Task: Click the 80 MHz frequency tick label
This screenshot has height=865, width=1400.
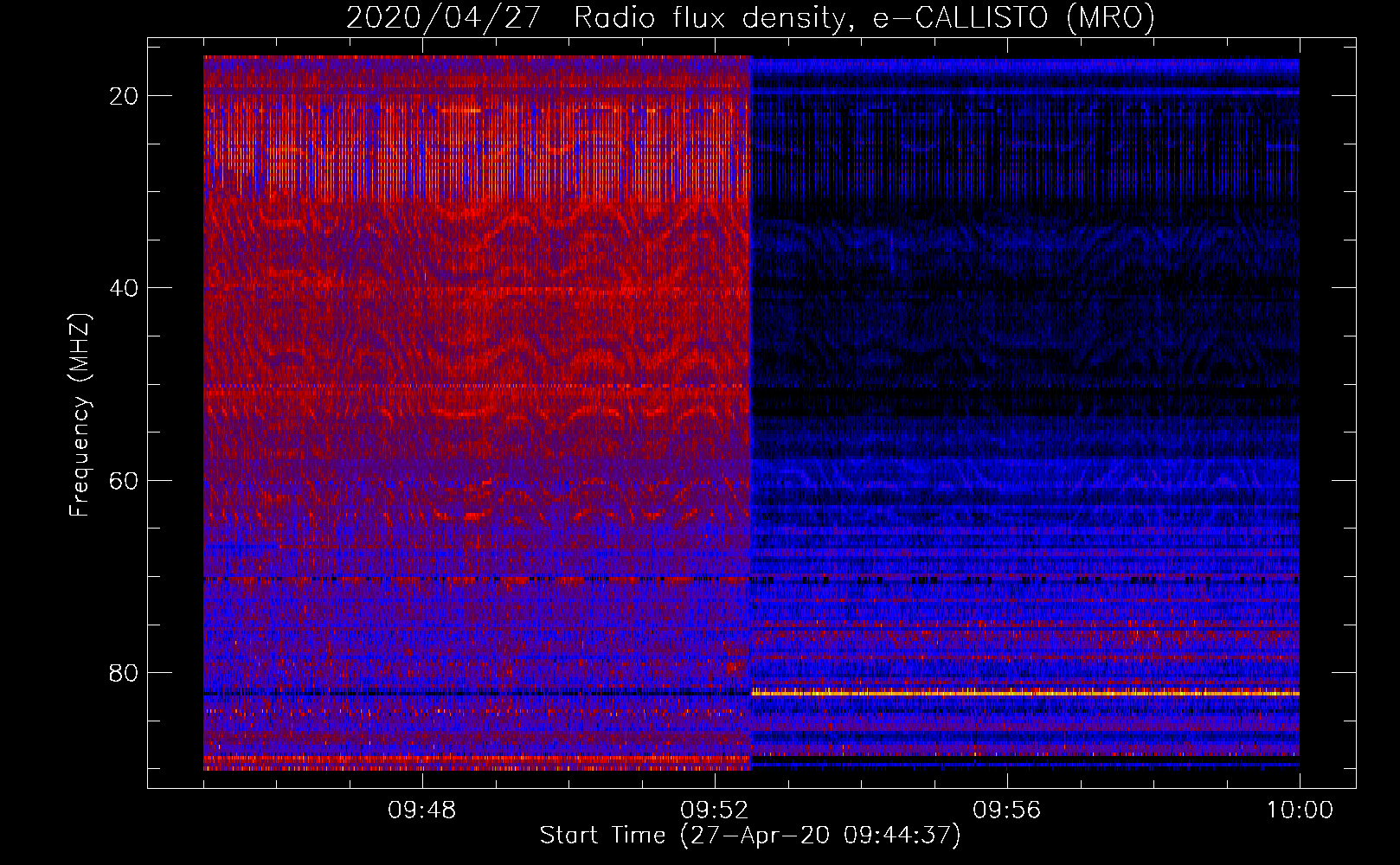Action: 124,673
